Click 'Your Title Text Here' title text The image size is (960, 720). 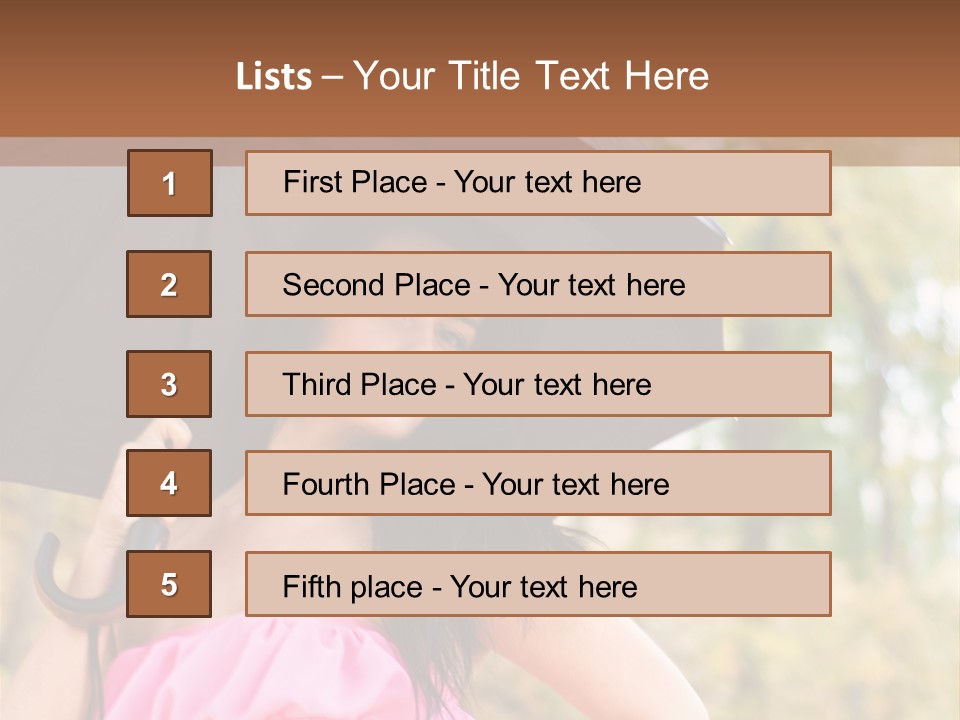[530, 77]
